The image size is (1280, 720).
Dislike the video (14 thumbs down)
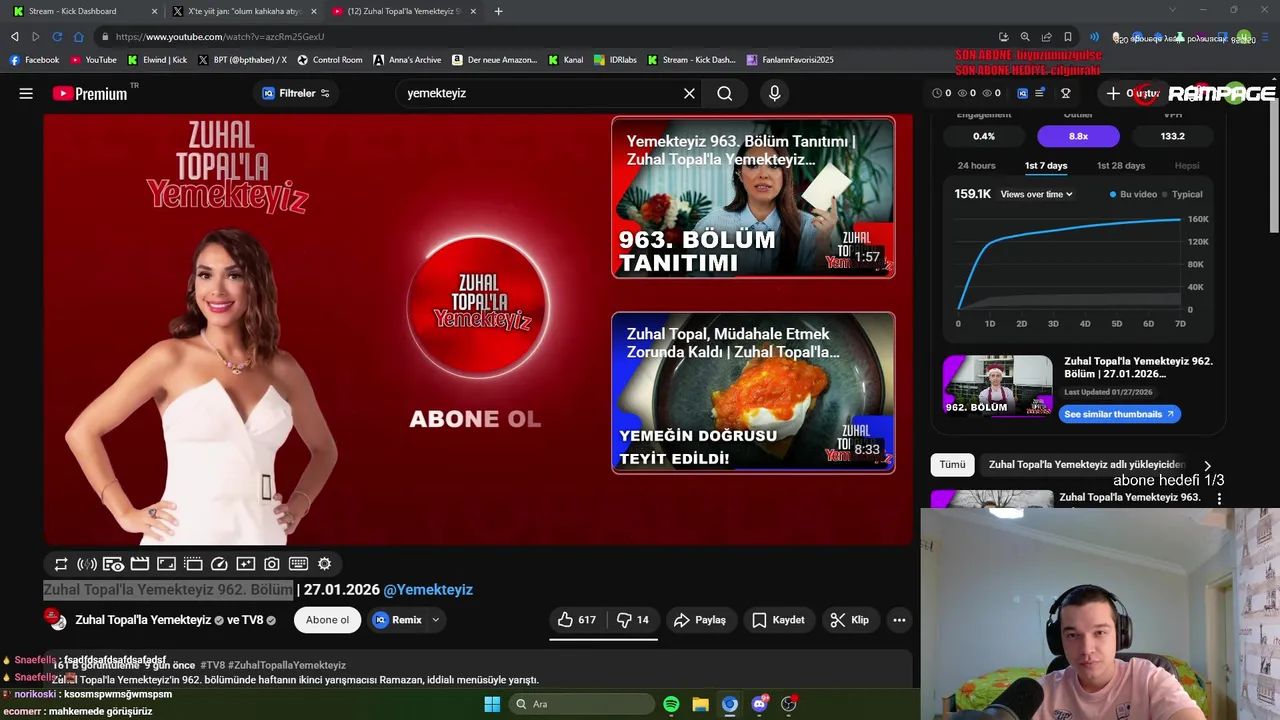(x=633, y=620)
